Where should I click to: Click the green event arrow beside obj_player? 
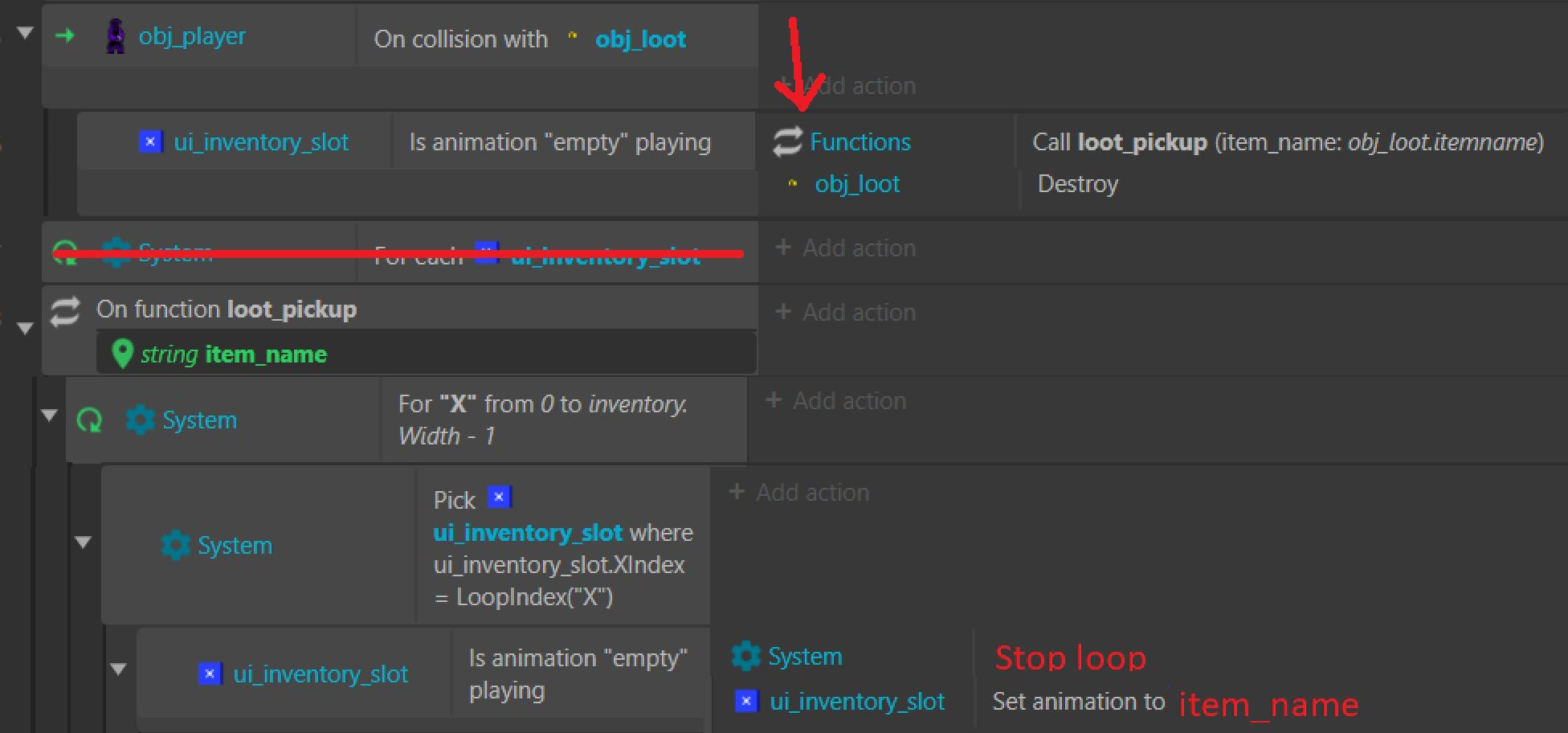coord(65,36)
